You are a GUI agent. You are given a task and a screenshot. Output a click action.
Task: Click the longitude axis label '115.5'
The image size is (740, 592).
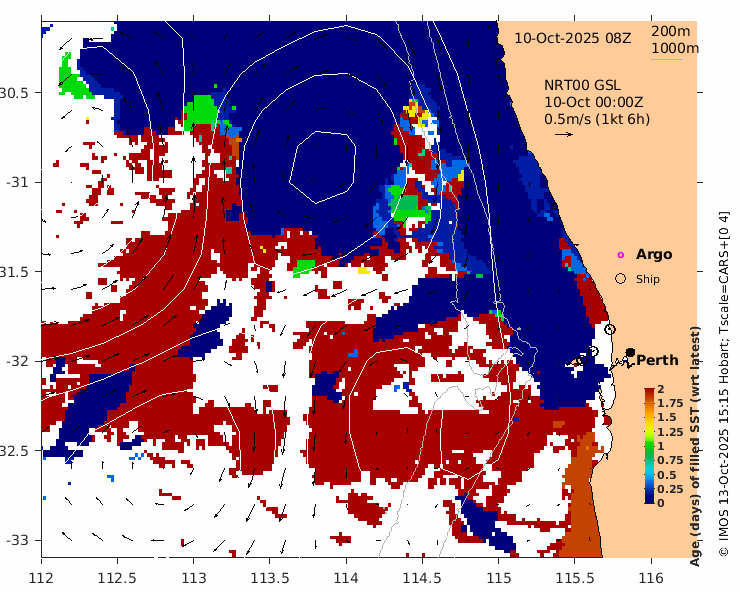(x=574, y=578)
